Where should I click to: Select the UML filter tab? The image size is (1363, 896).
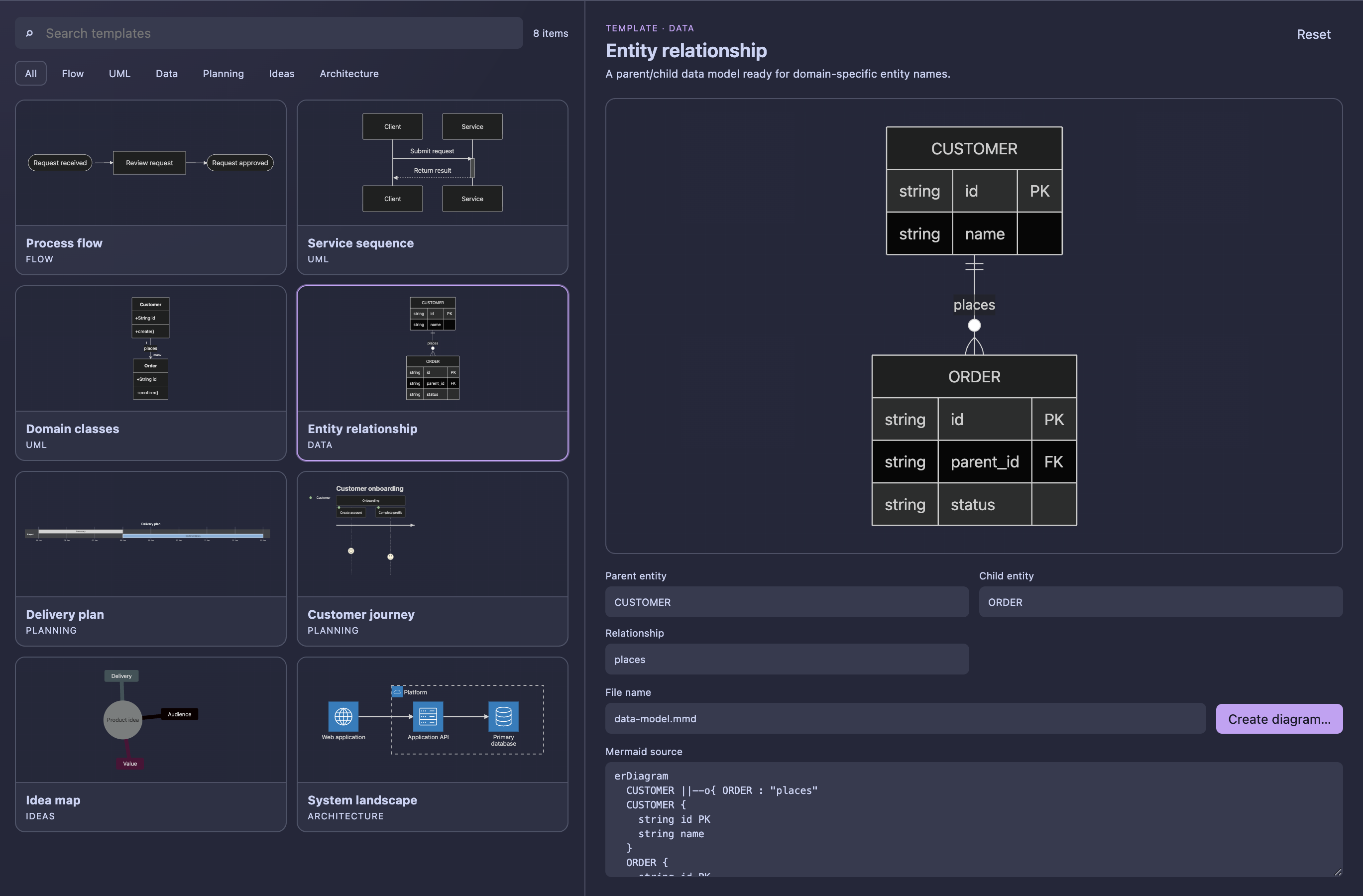[119, 73]
